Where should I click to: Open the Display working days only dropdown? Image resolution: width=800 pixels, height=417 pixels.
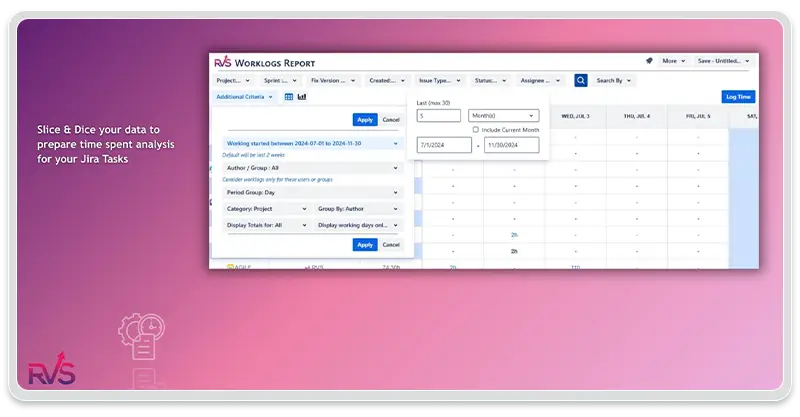coord(358,225)
